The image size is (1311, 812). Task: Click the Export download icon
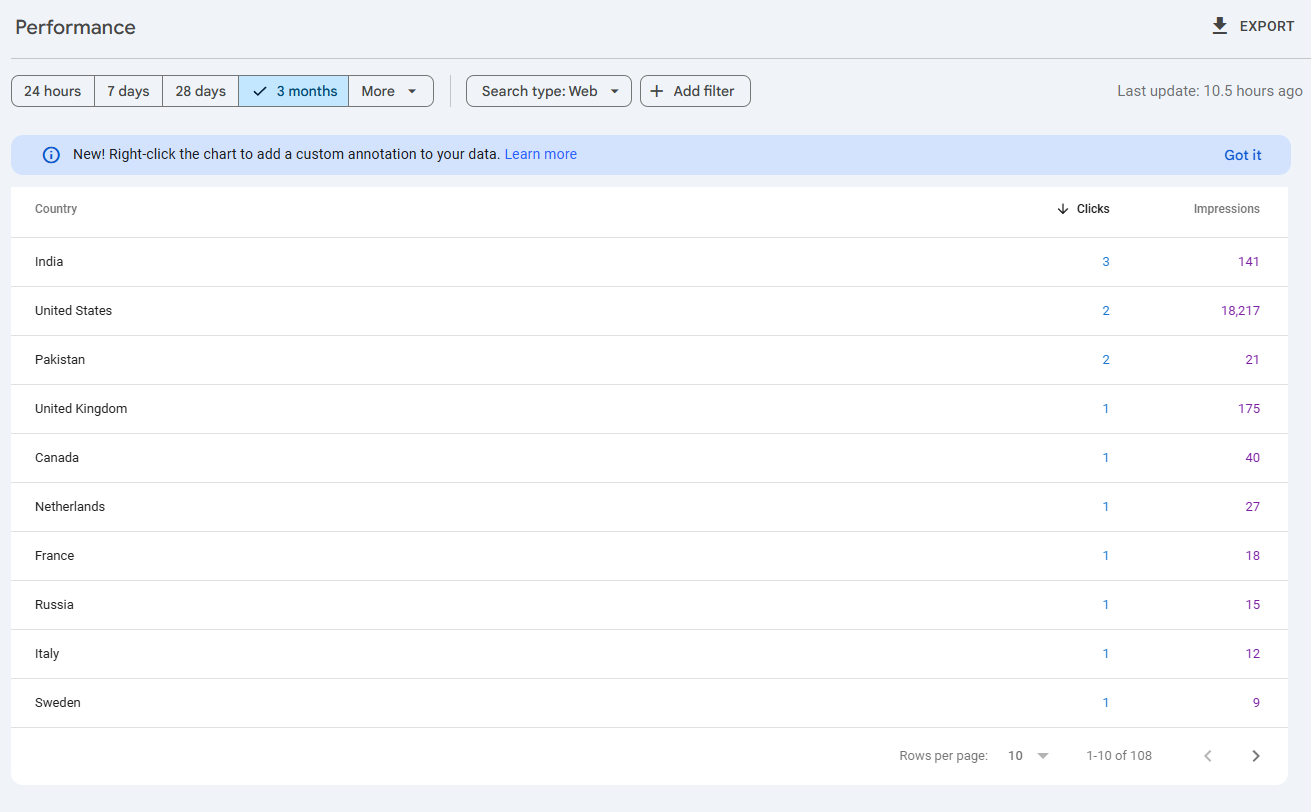1219,26
